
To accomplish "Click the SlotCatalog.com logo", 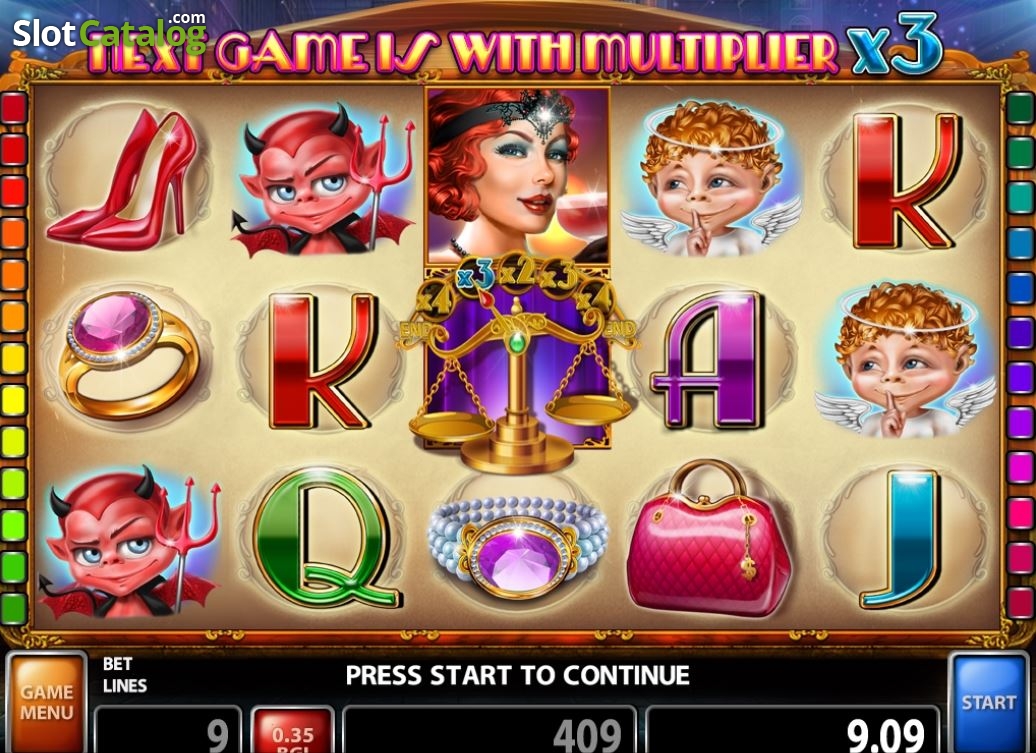I will click(110, 32).
